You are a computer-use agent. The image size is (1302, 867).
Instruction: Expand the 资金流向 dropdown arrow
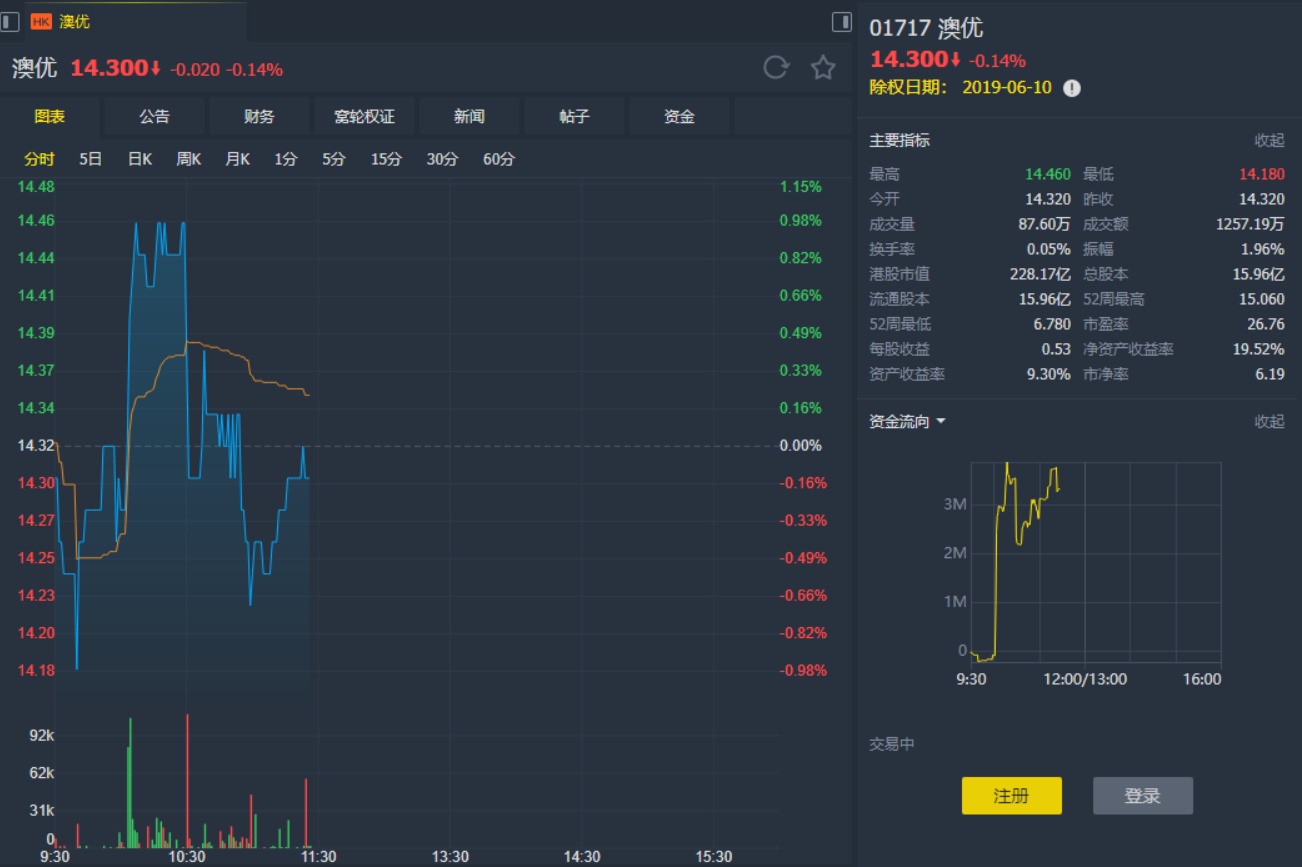point(941,422)
